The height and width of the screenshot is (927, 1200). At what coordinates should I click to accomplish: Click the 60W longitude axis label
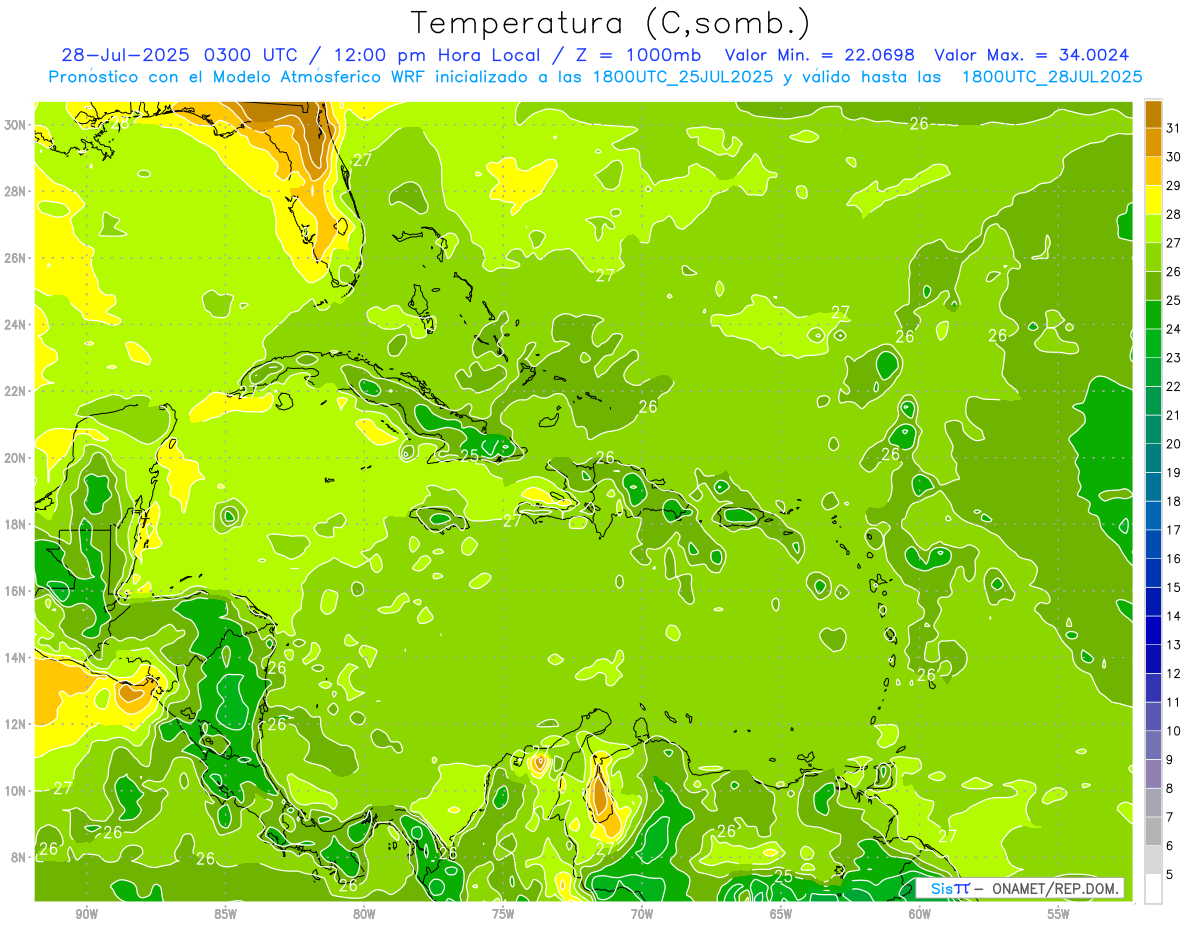click(920, 914)
